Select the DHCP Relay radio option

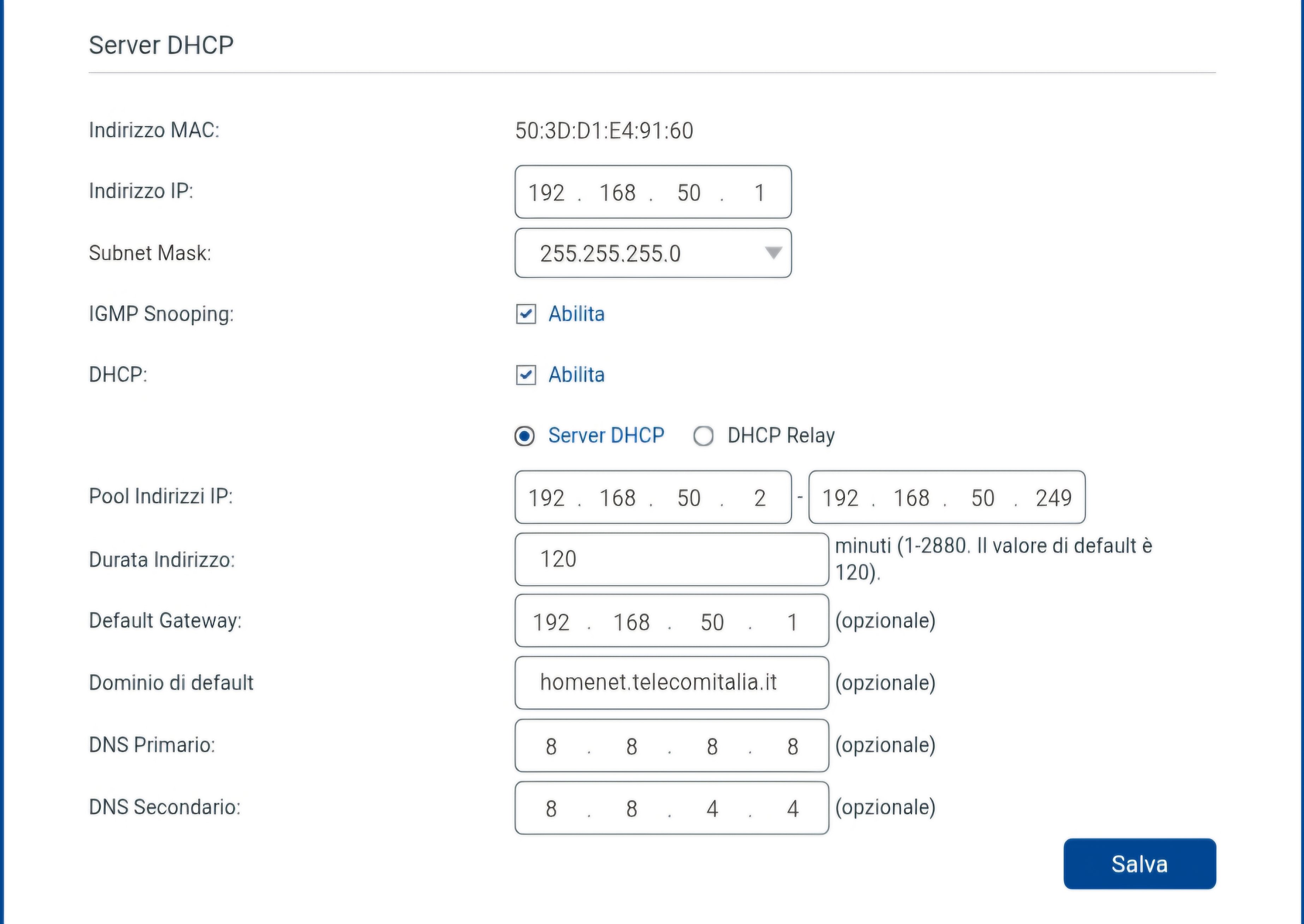[x=703, y=437]
